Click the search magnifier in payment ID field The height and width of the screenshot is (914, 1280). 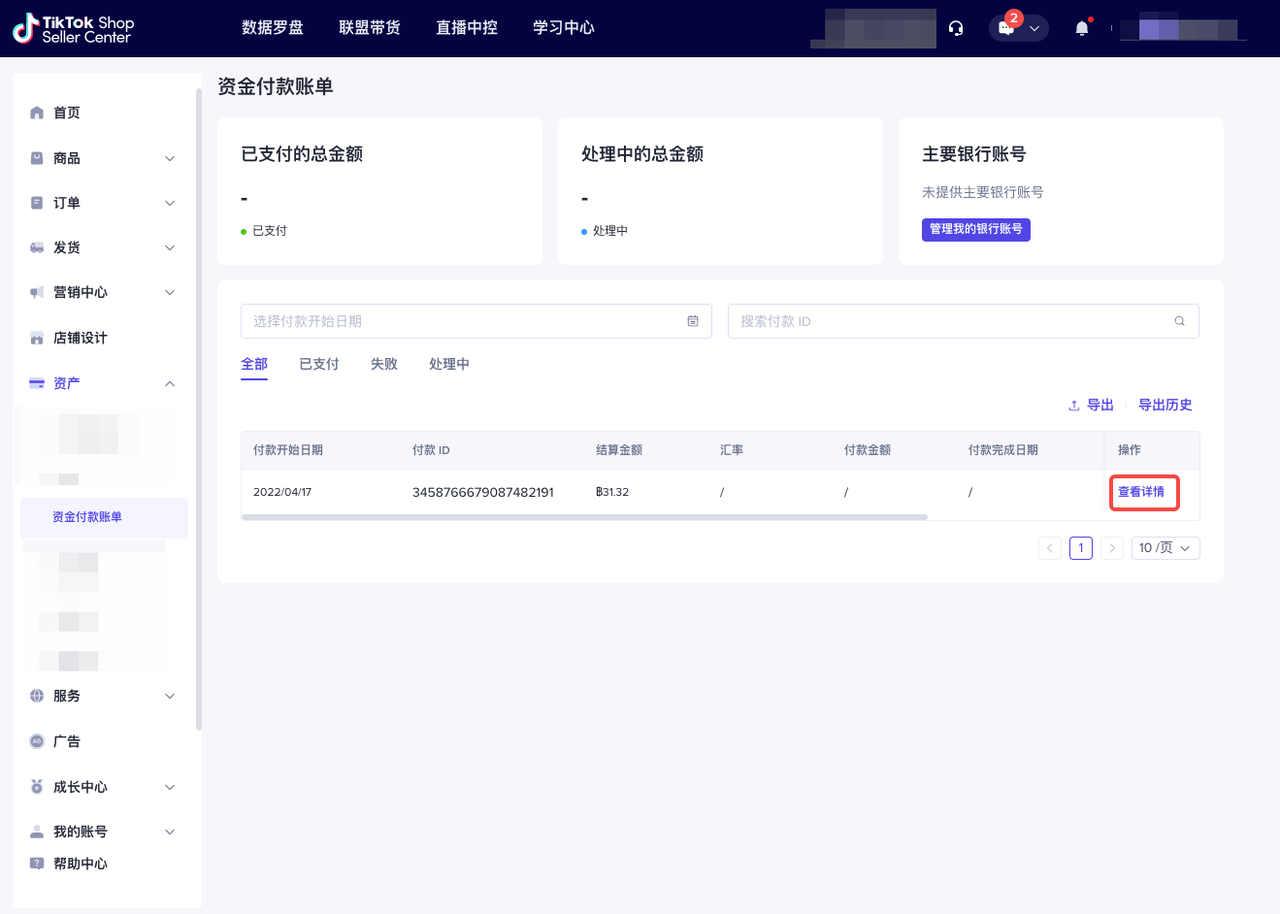click(1180, 321)
